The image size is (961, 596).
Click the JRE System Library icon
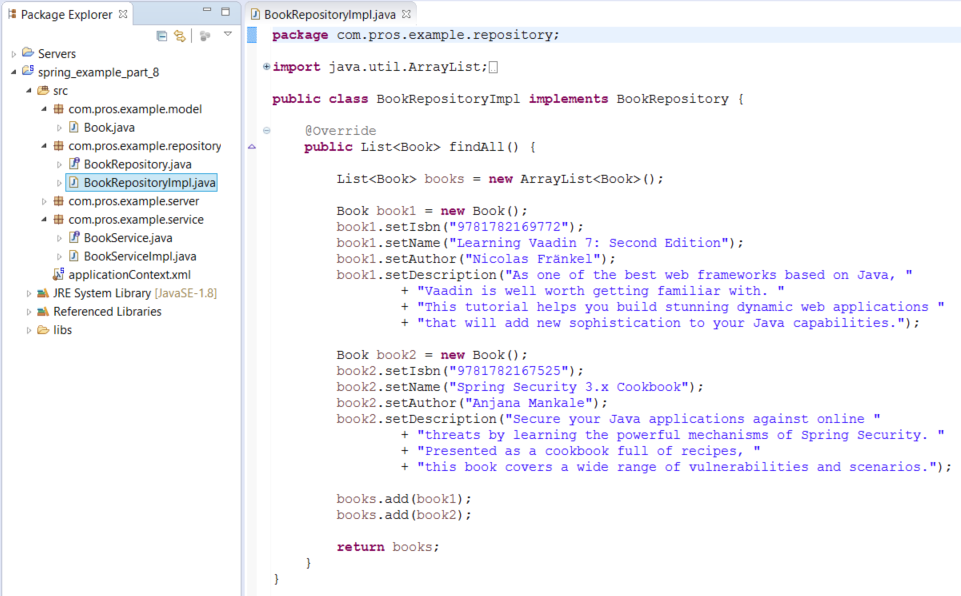(43, 293)
